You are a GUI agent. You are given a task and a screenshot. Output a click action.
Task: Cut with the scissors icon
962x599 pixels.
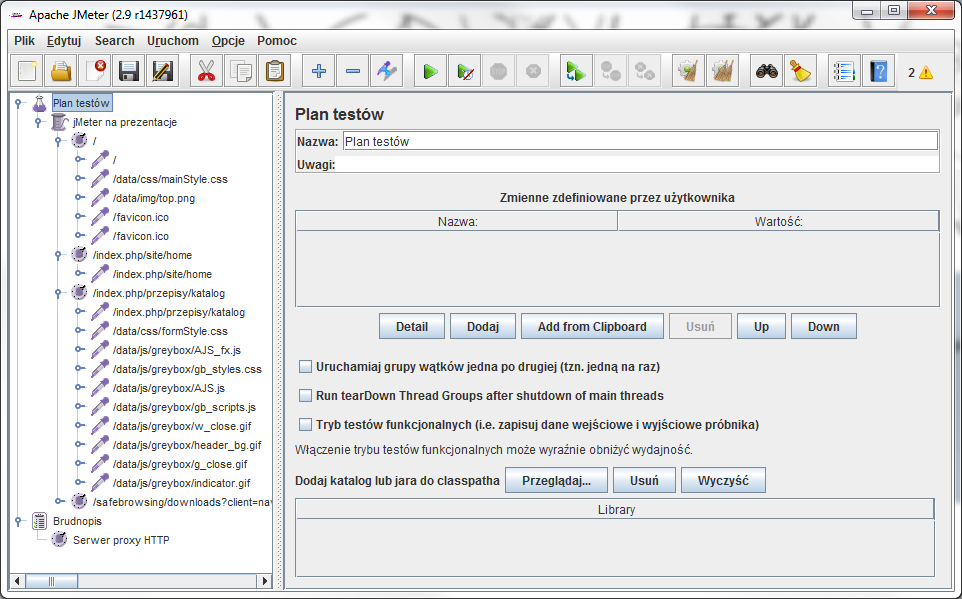207,71
